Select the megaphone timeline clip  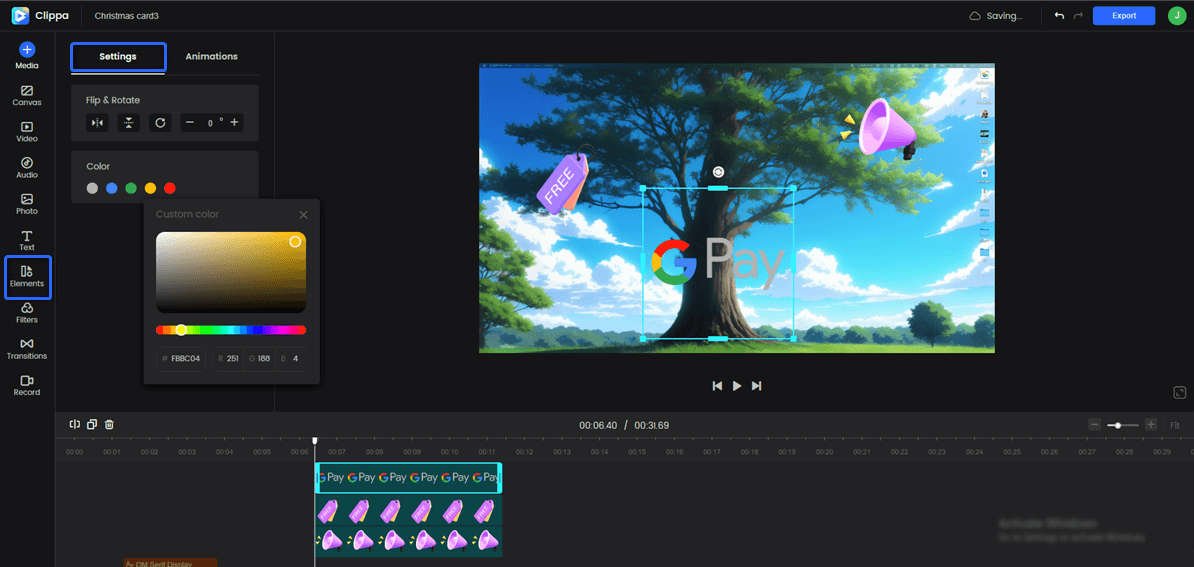408,541
